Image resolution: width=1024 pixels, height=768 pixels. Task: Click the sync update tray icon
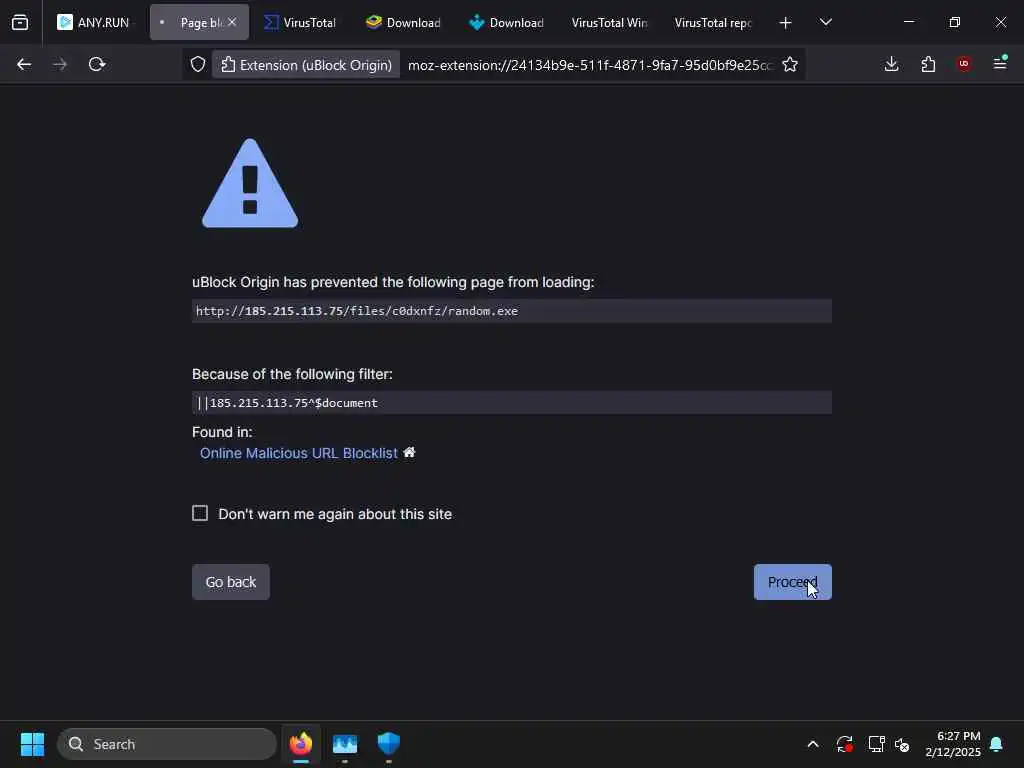(844, 744)
